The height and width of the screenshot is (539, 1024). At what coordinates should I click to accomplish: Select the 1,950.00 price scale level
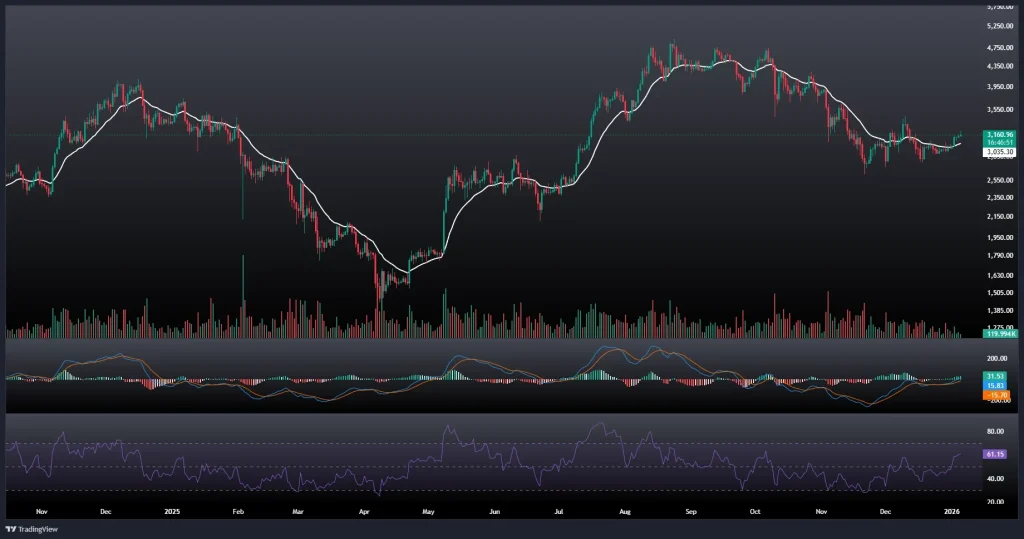pyautogui.click(x=1000, y=237)
